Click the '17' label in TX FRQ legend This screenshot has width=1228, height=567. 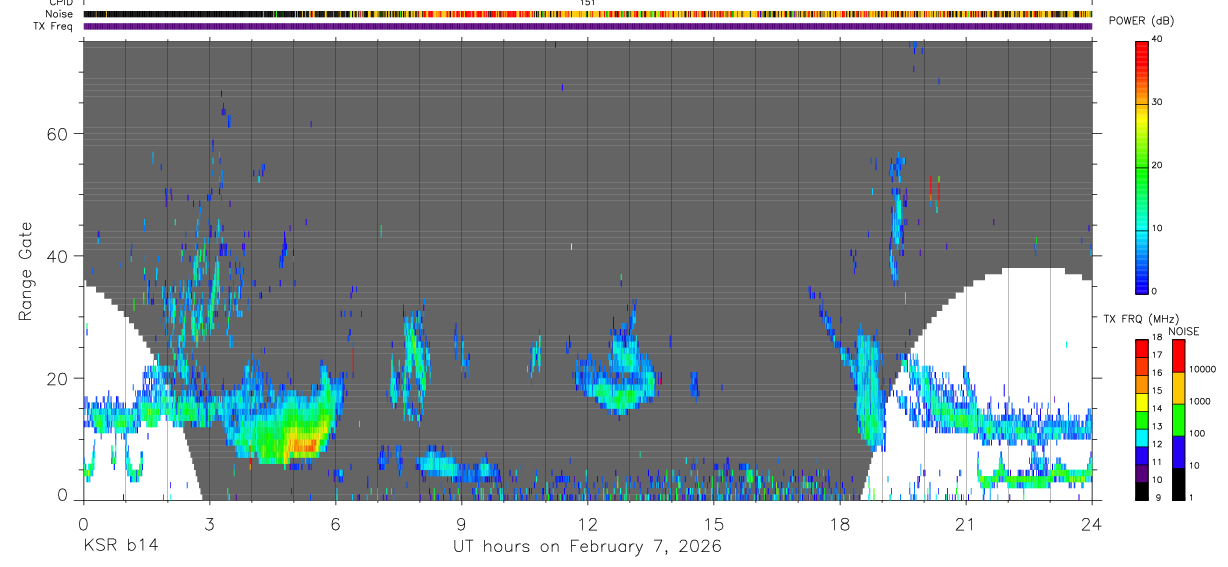[1157, 356]
